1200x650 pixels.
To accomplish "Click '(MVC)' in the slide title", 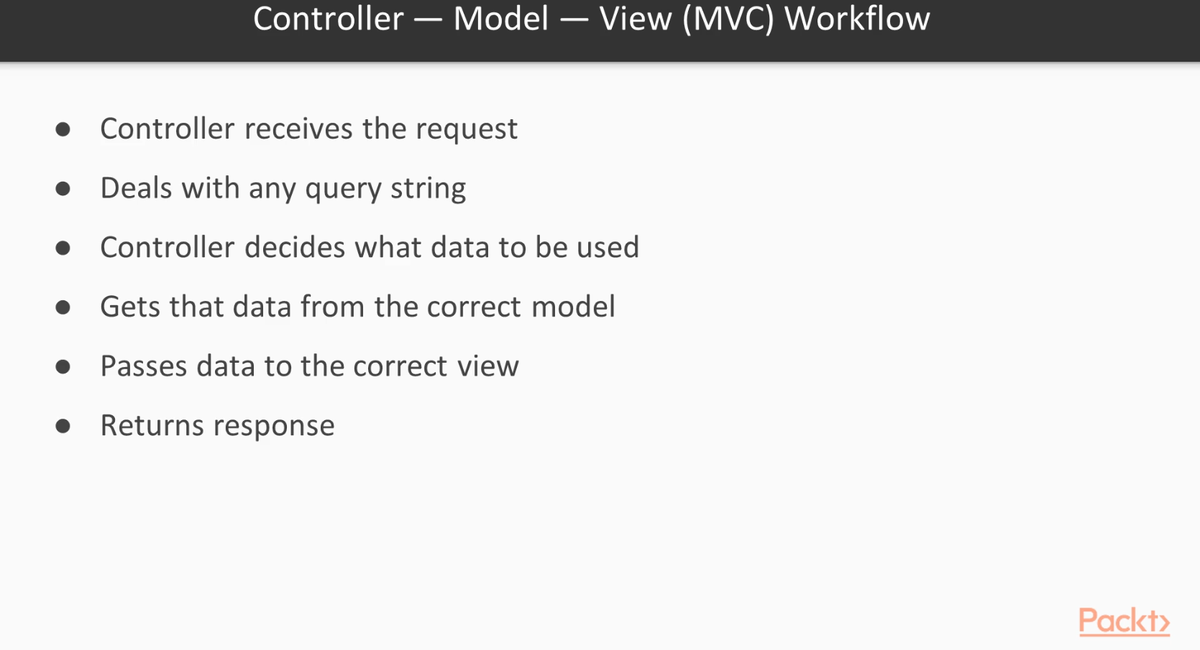I will [x=729, y=19].
